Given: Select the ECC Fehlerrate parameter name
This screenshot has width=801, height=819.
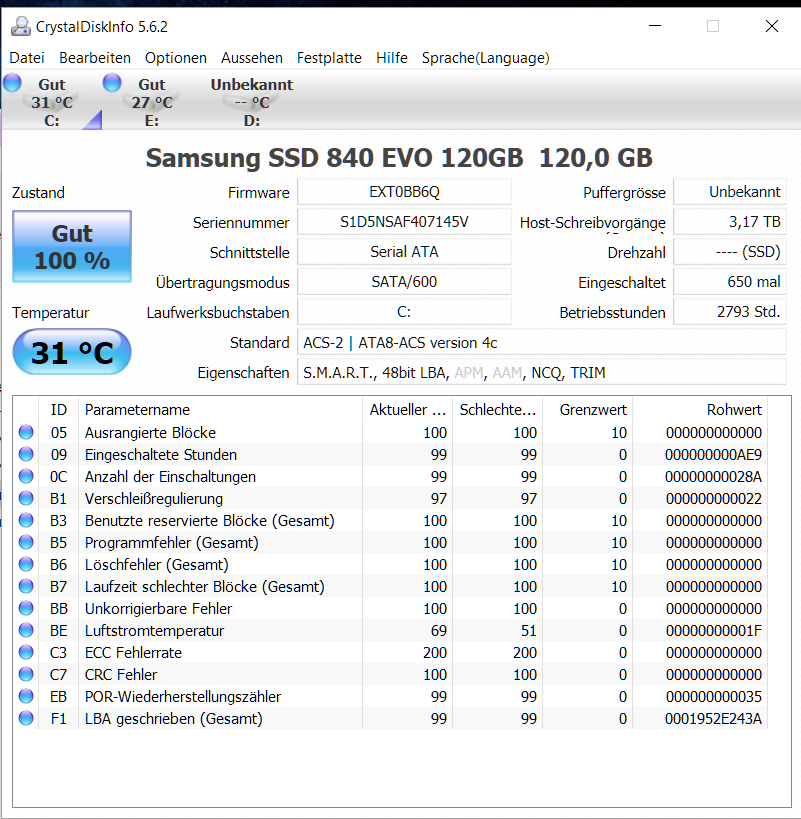Looking at the screenshot, I should click(133, 652).
